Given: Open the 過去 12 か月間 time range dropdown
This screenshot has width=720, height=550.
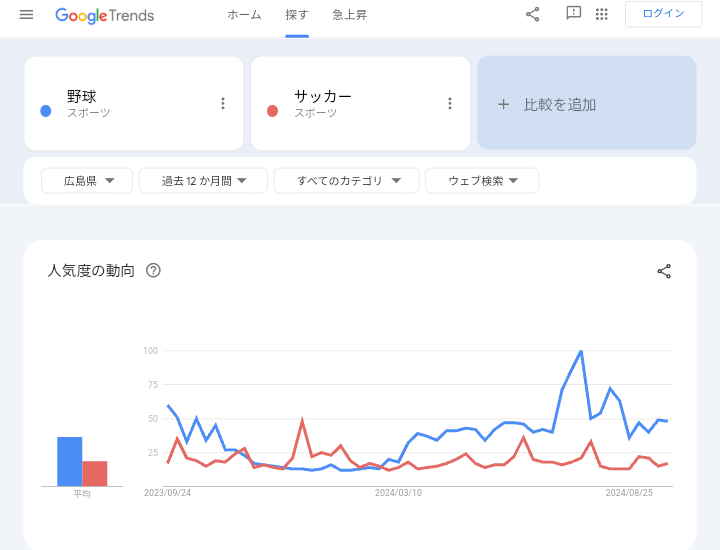Looking at the screenshot, I should click(x=203, y=181).
